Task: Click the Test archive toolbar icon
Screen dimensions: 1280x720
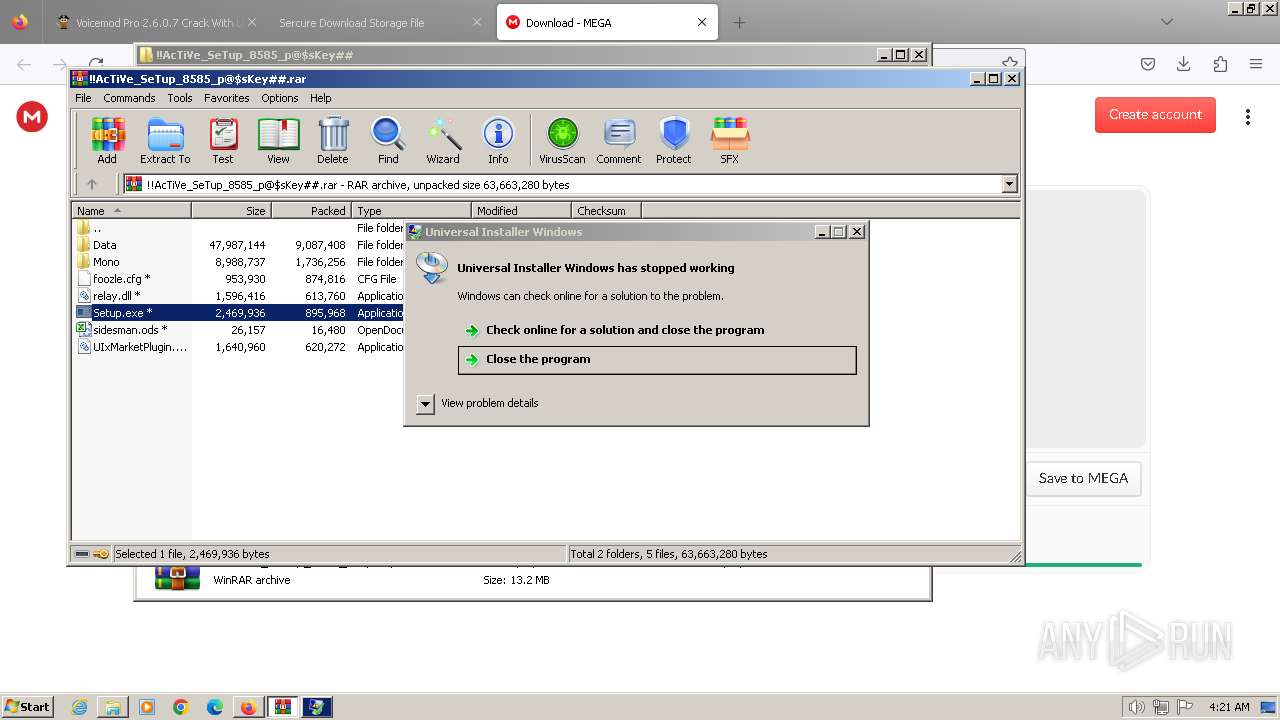Action: 223,140
